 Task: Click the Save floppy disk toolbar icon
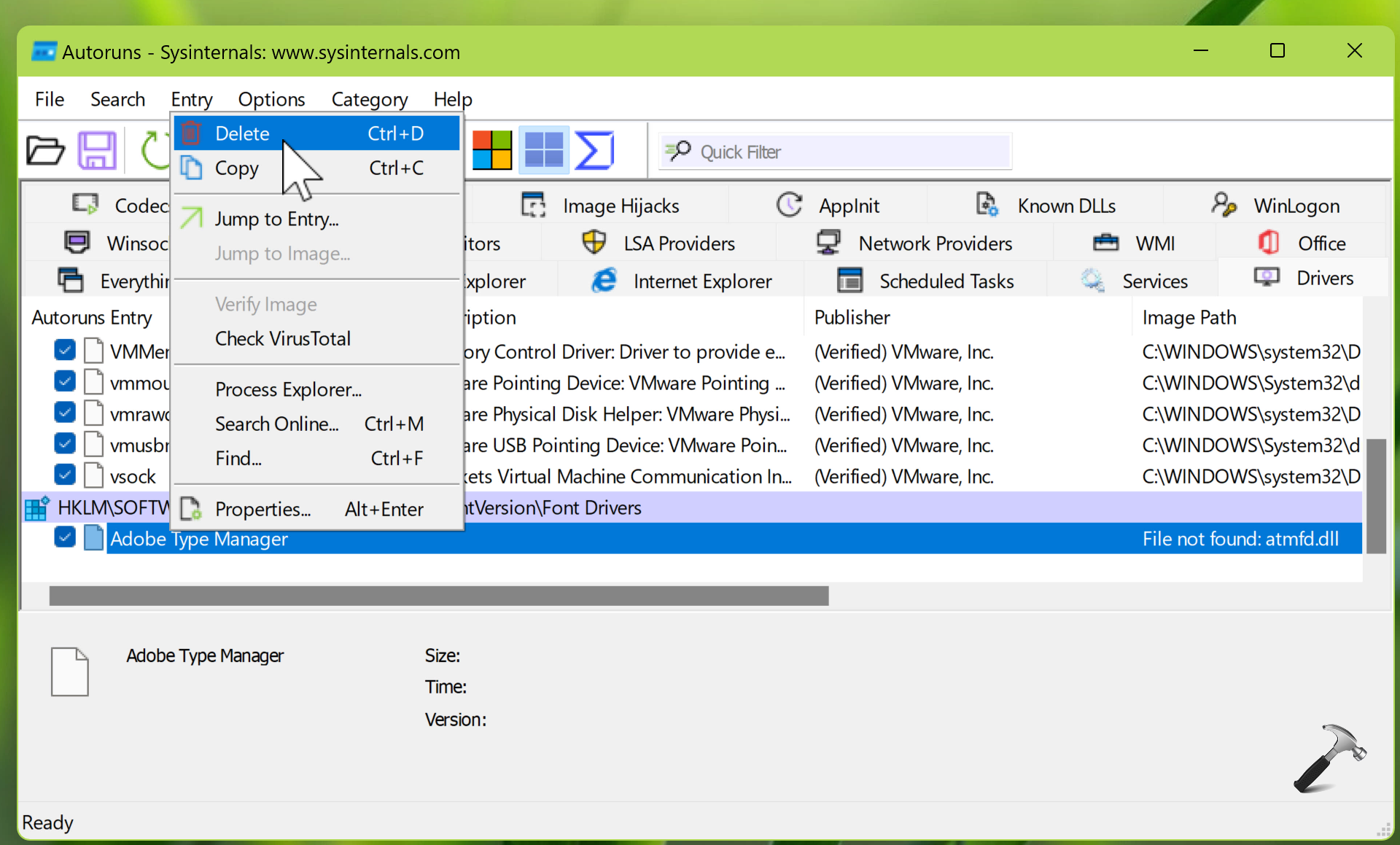pyautogui.click(x=97, y=151)
